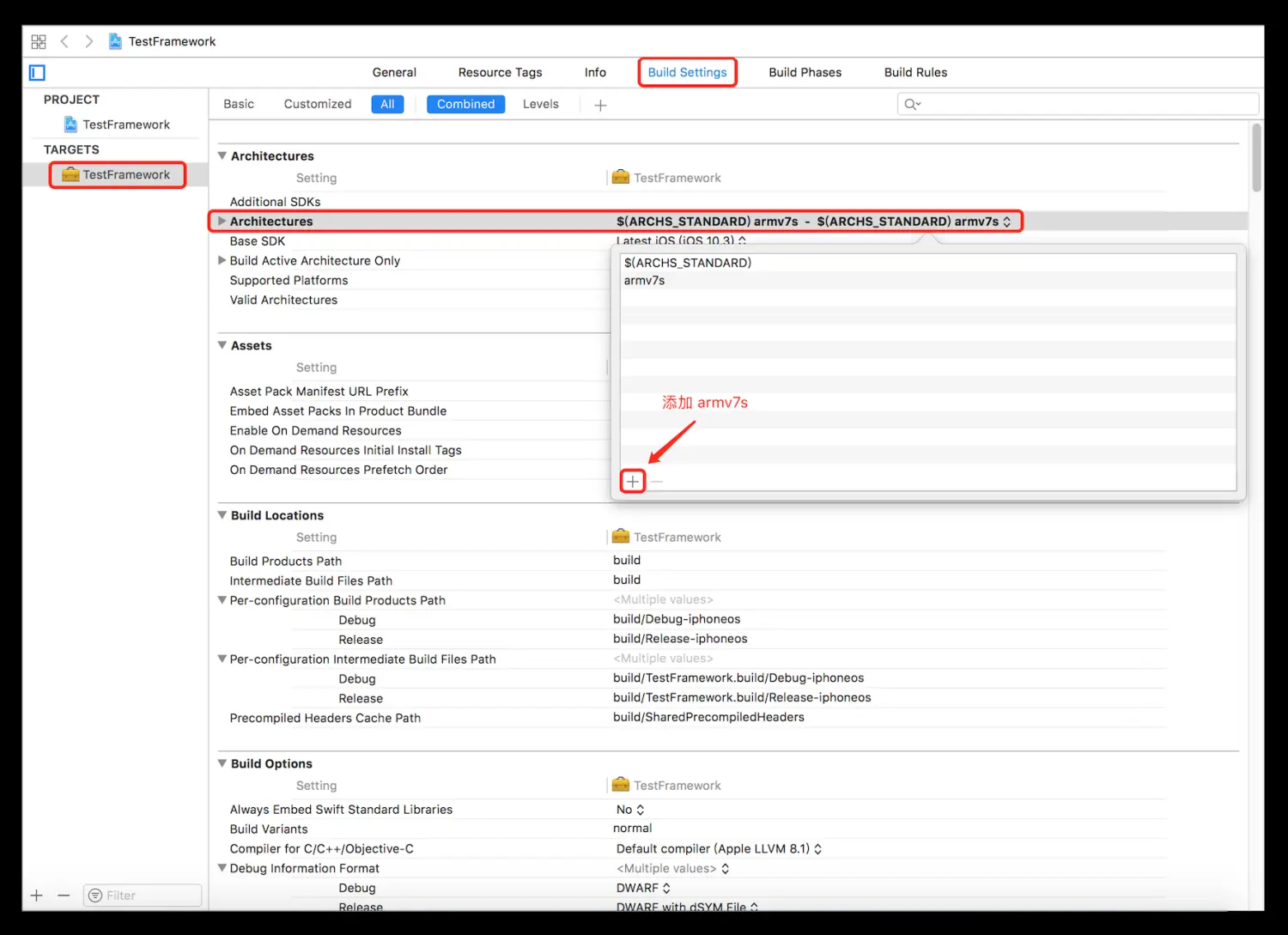Image resolution: width=1288 pixels, height=935 pixels.
Task: Click TestFramework column header in Architectures
Action: [x=667, y=178]
